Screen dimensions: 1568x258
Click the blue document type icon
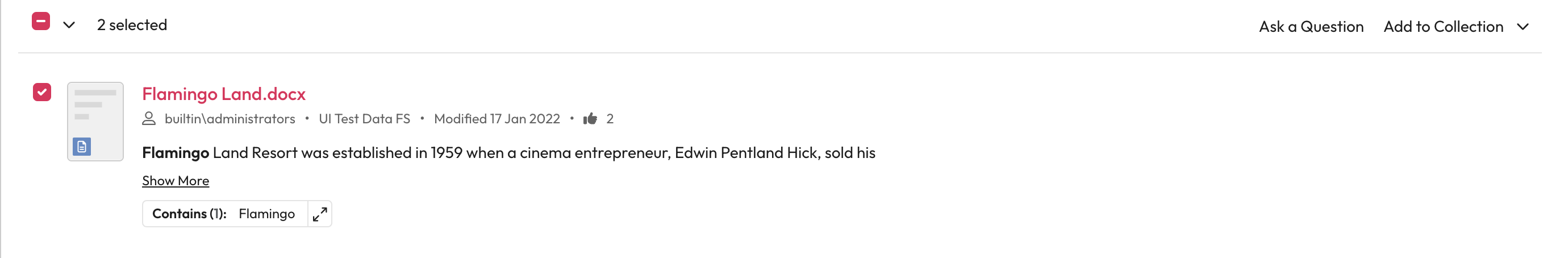click(x=82, y=147)
